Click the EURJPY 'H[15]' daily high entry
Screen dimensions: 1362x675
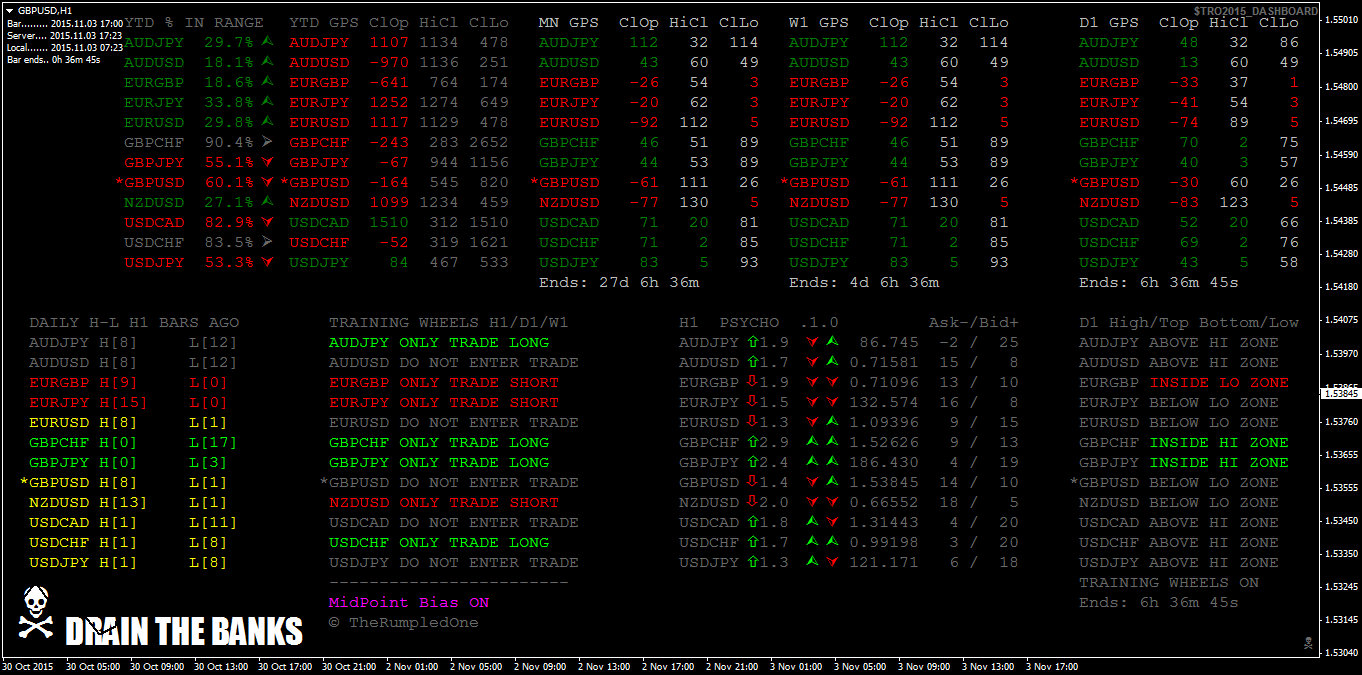124,402
